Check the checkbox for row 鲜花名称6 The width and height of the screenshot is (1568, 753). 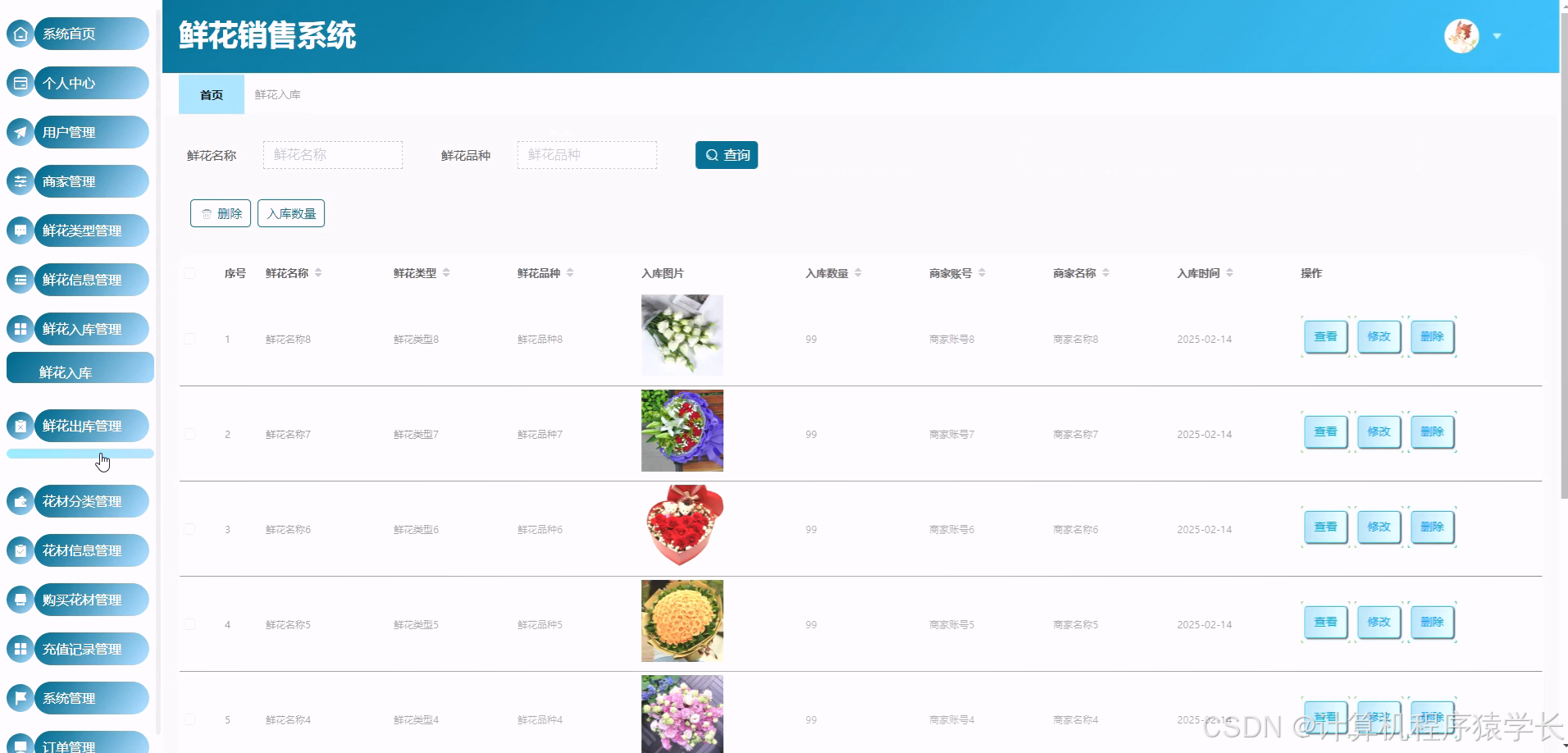point(189,529)
